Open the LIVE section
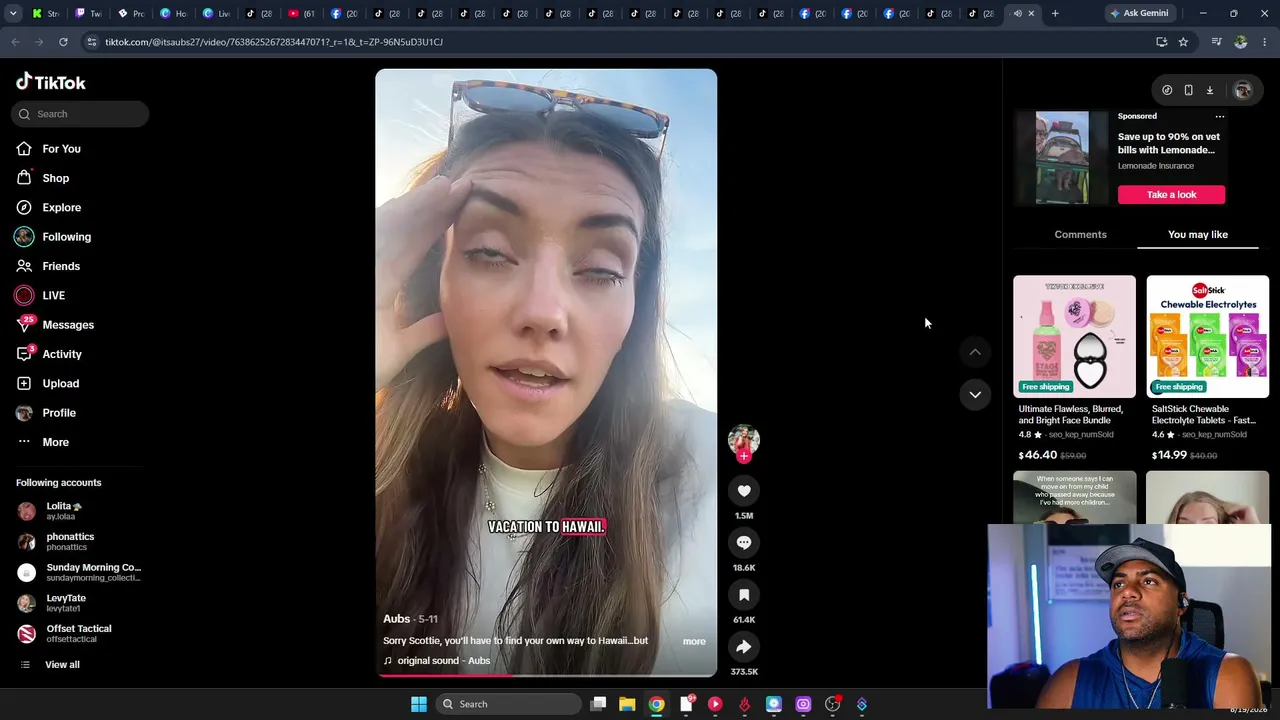The image size is (1280, 720). pos(42,296)
